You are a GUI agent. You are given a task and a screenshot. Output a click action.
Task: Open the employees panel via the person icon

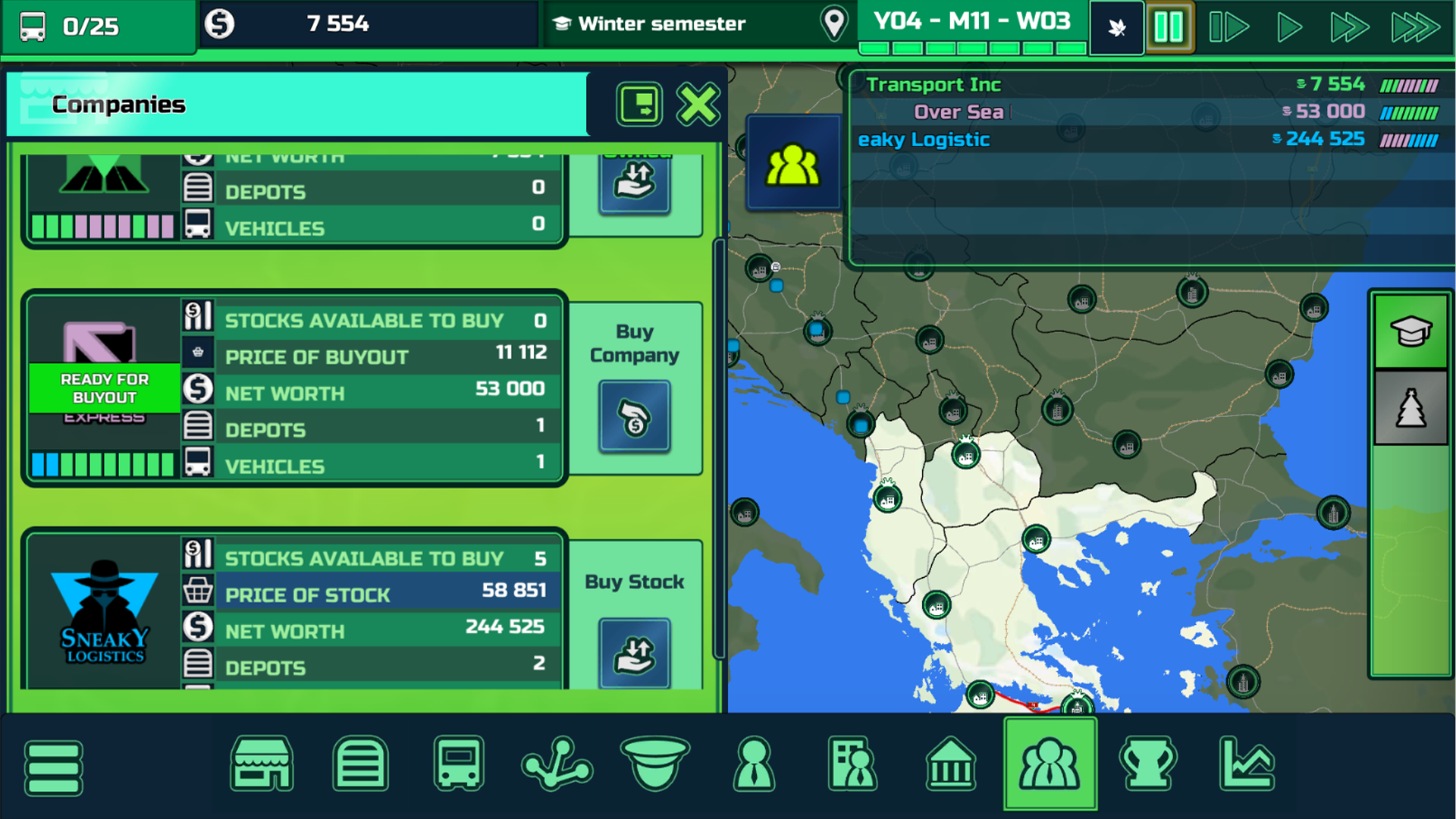[754, 764]
